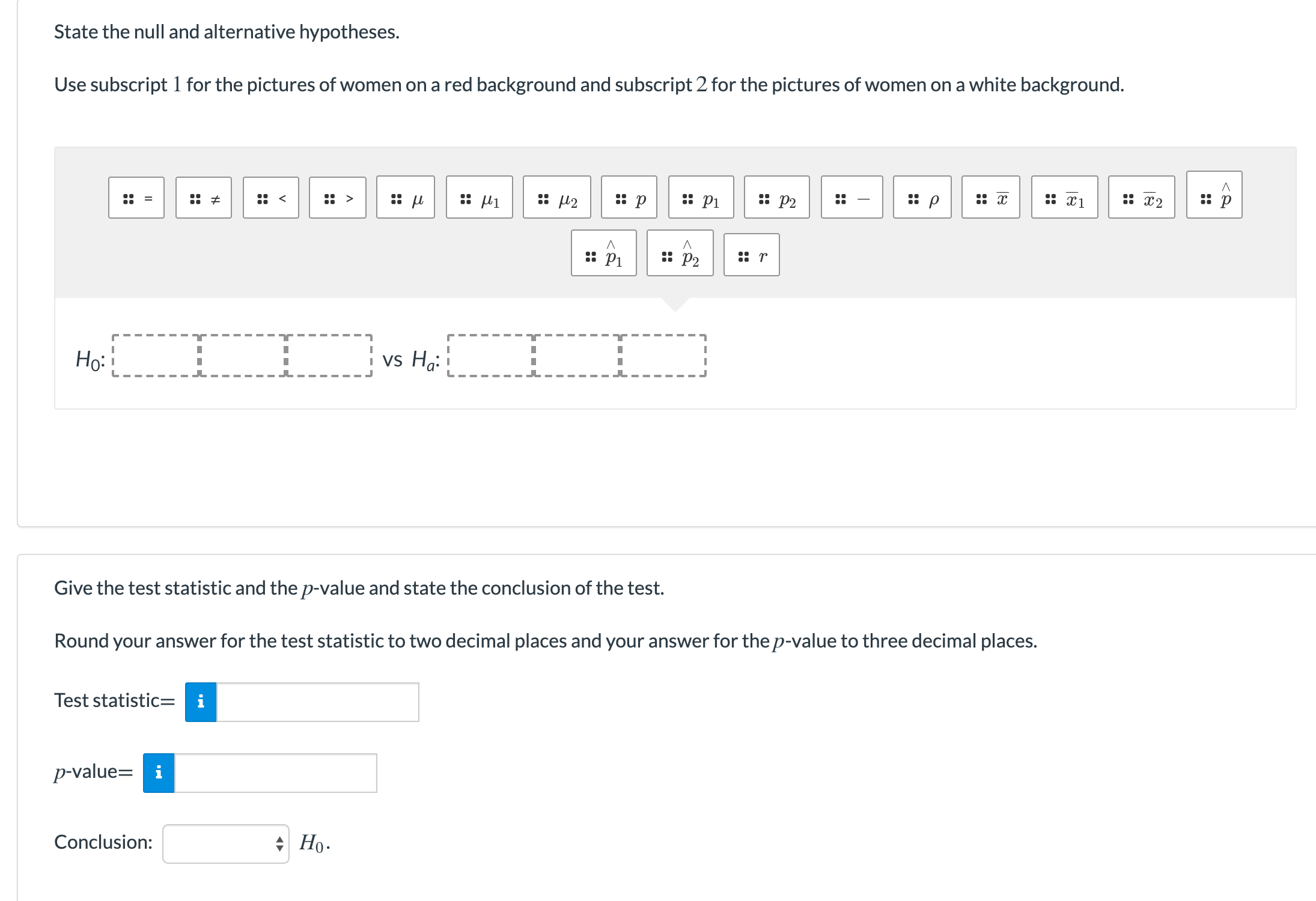1316x901 pixels.
Task: Select the x-bar 1 tile
Action: pyautogui.click(x=1065, y=197)
